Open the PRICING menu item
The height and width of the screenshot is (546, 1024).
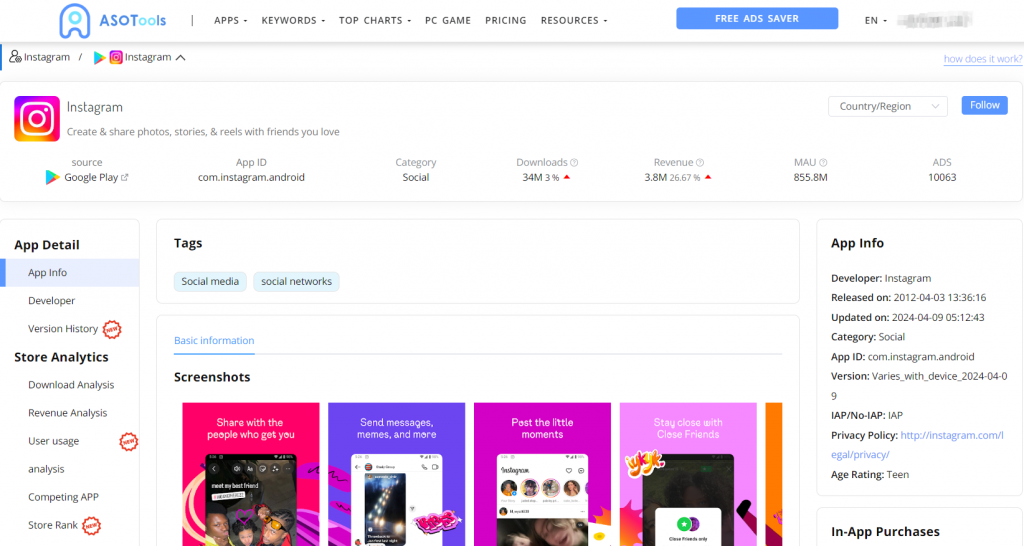[505, 20]
